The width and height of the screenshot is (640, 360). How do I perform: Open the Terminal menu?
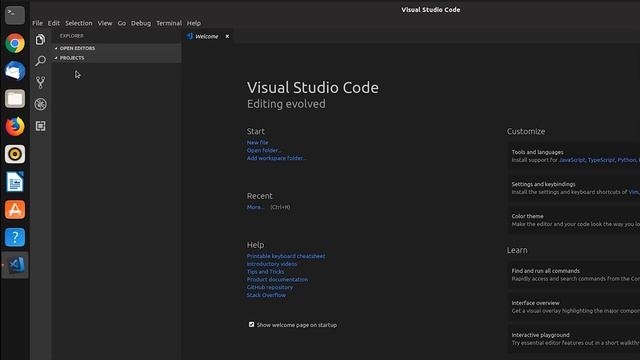click(x=169, y=23)
